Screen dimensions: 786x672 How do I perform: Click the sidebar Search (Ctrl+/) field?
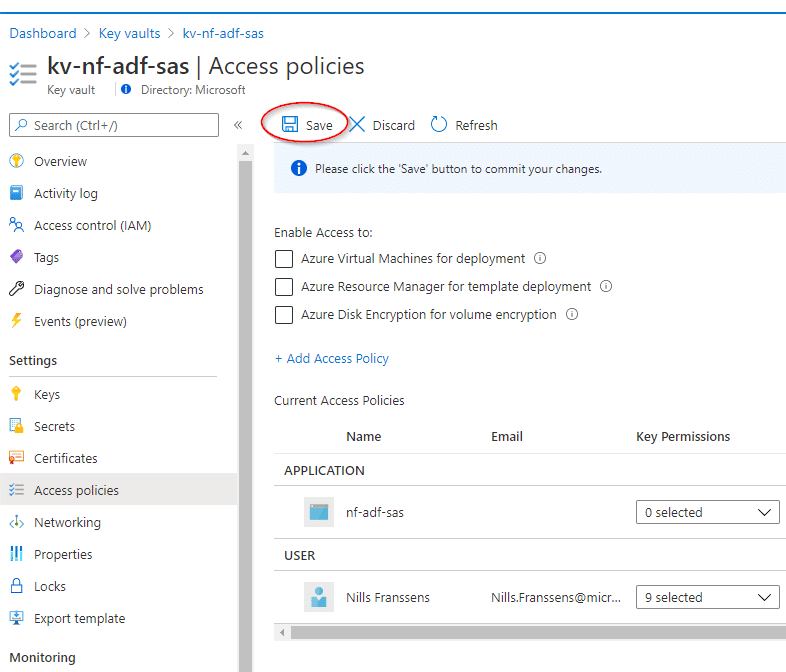pyautogui.click(x=114, y=125)
